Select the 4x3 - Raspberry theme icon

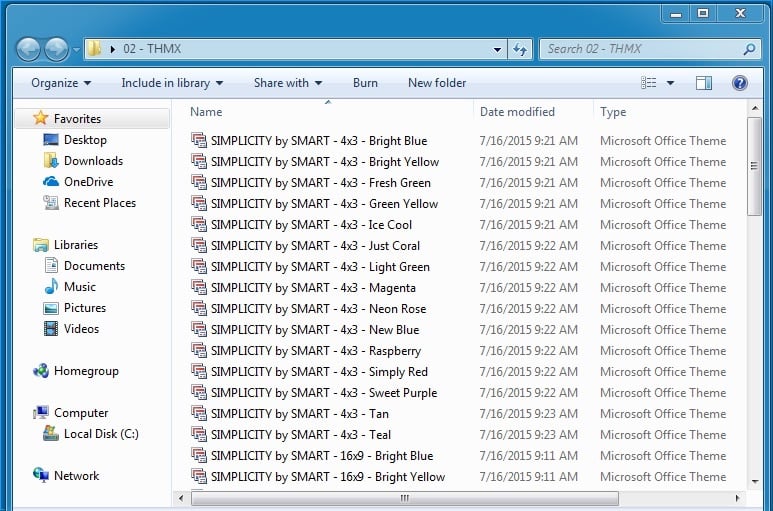click(x=199, y=350)
